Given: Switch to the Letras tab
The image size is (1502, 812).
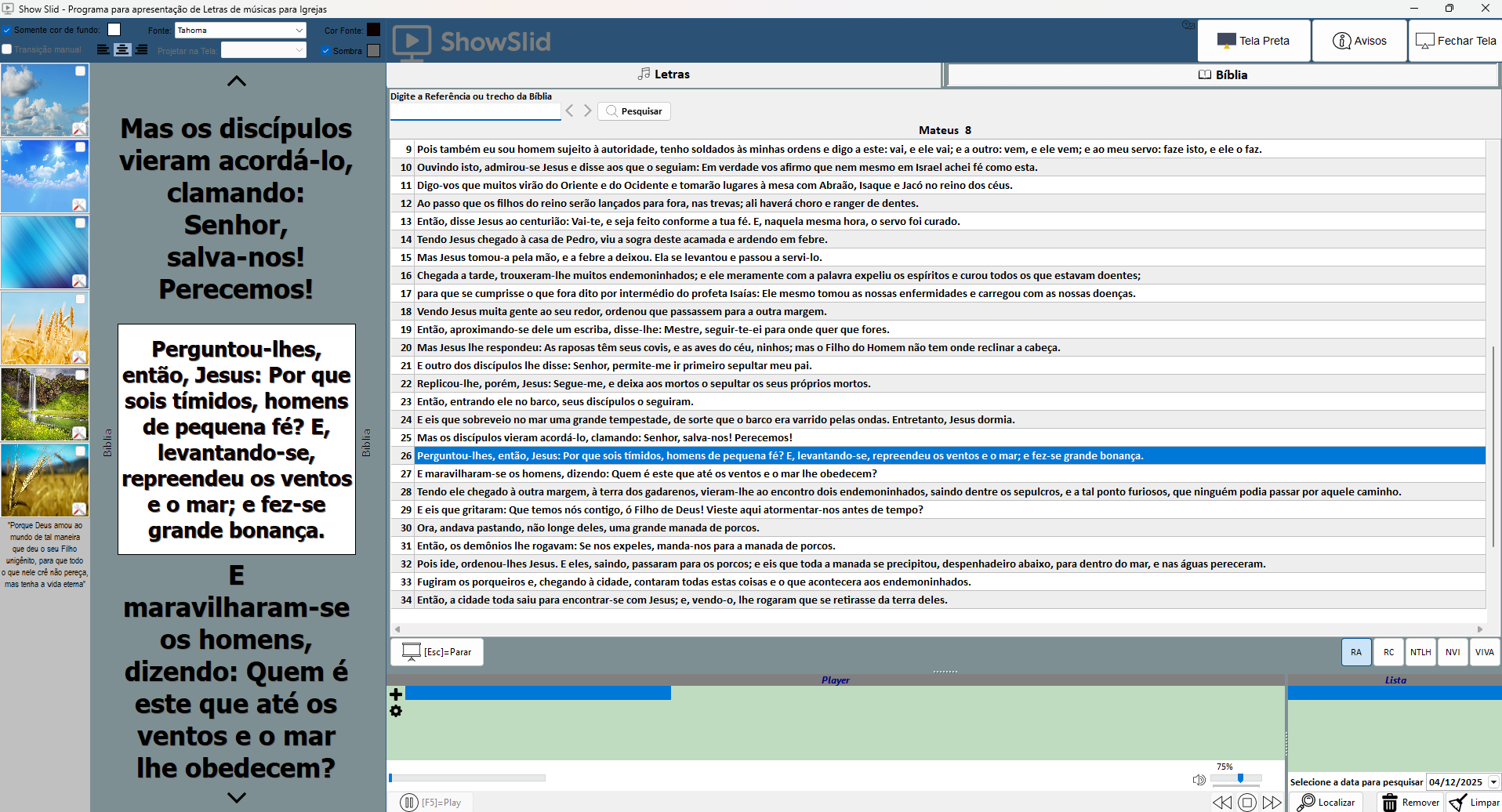Looking at the screenshot, I should 663,74.
